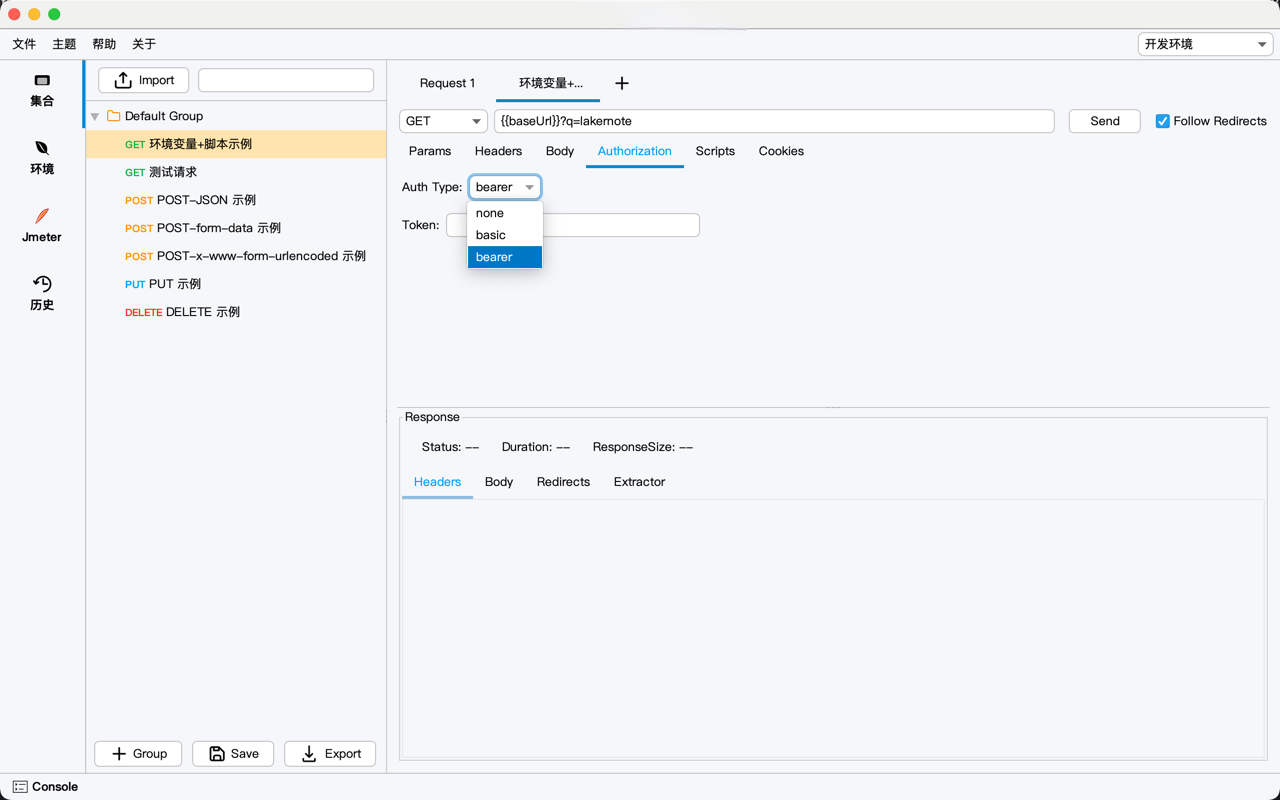Image resolution: width=1280 pixels, height=800 pixels.
Task: Add a new request tab
Action: [622, 83]
